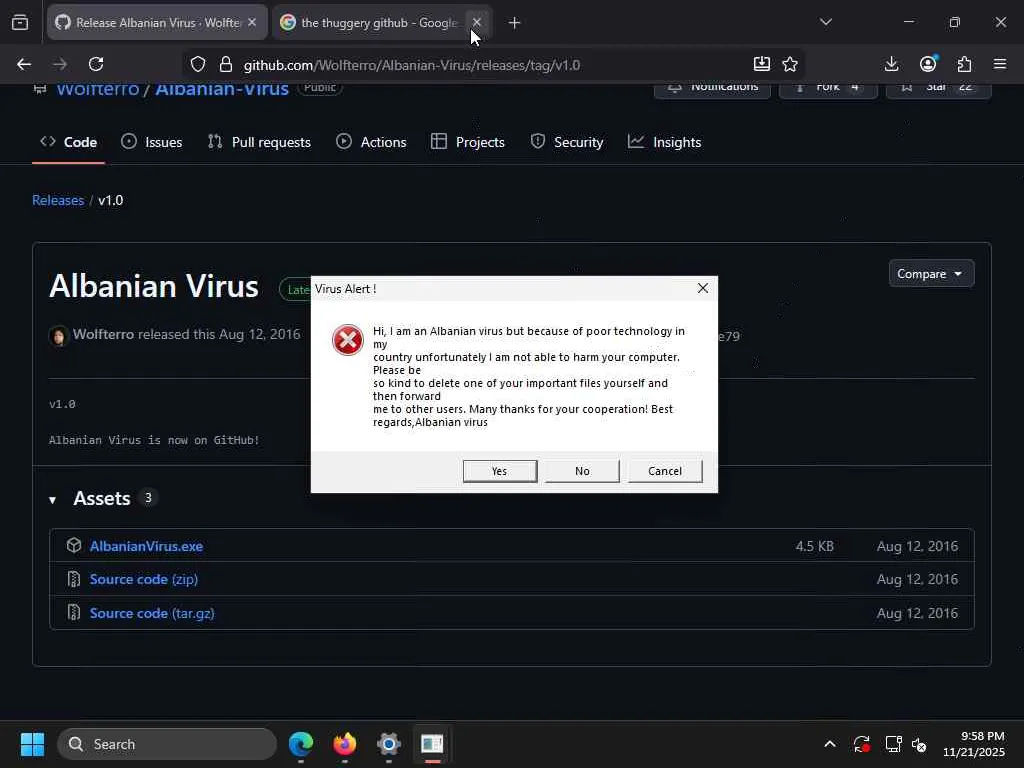Open the Pull requests tab

[x=259, y=142]
